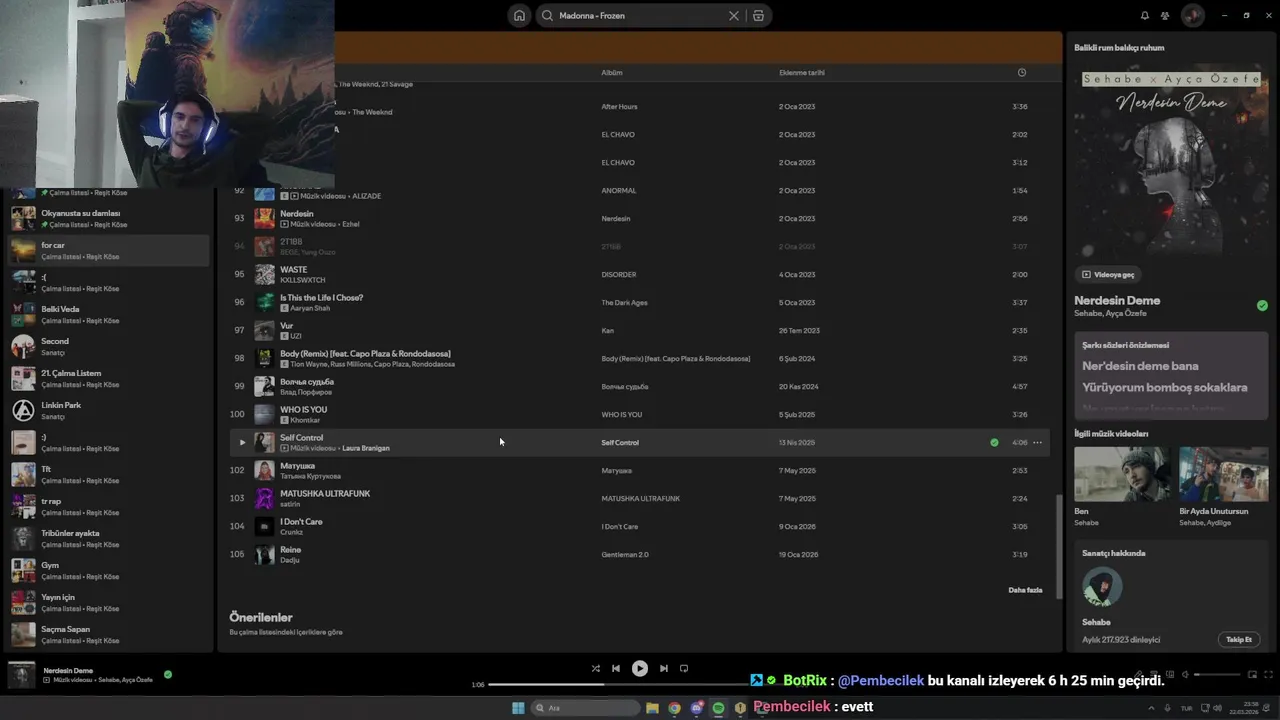Open Gentleman 2.0 album link

tap(625, 554)
